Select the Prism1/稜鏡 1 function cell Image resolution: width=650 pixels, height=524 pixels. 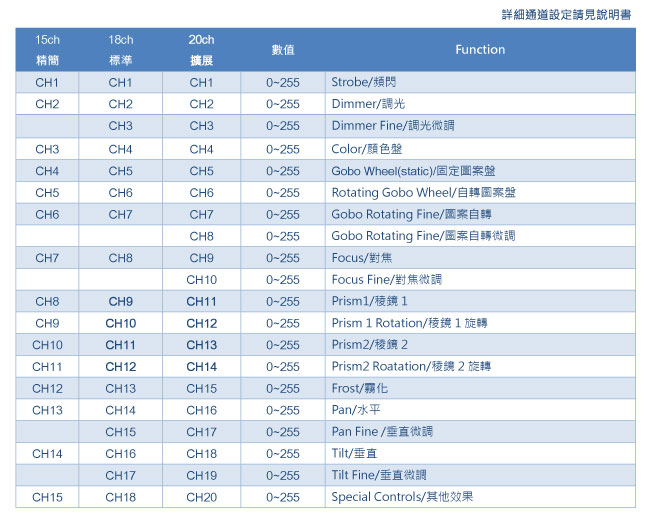point(370,302)
